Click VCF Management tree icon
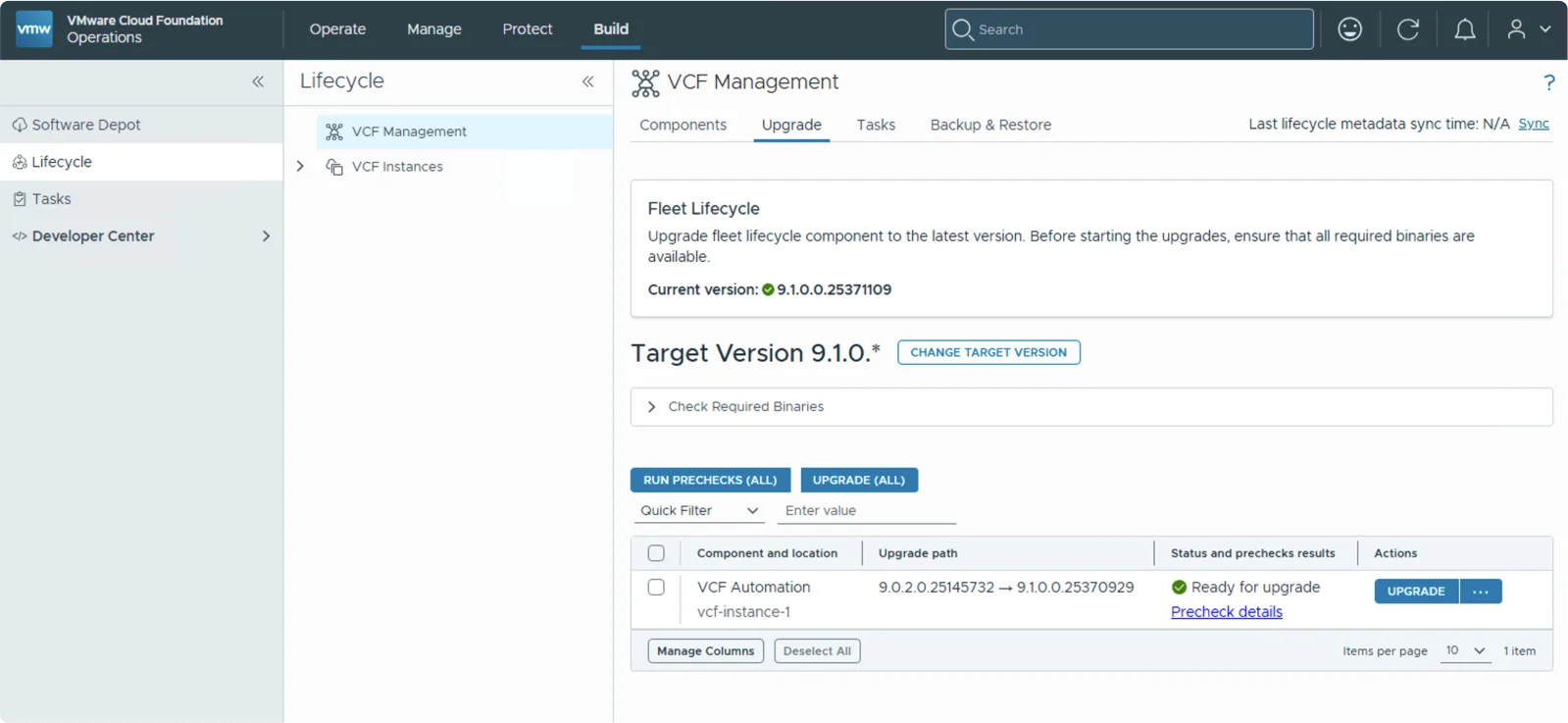The width and height of the screenshot is (1568, 723). pos(334,131)
